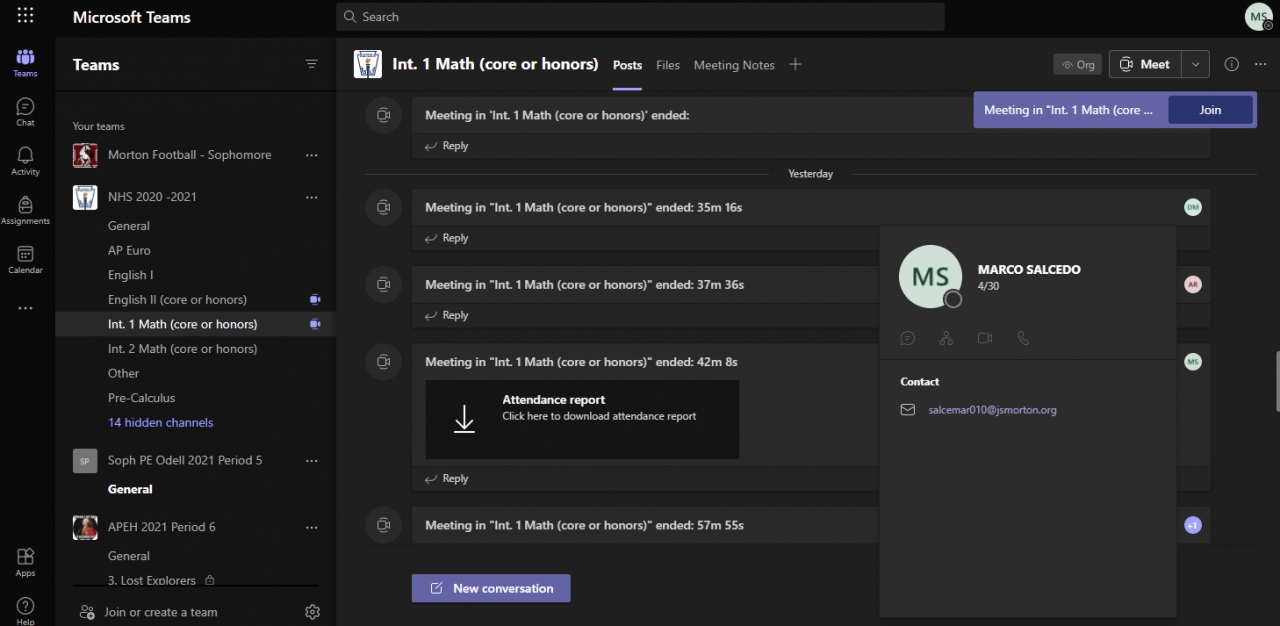Open the Assignments section
This screenshot has width=1280, height=626.
click(25, 209)
